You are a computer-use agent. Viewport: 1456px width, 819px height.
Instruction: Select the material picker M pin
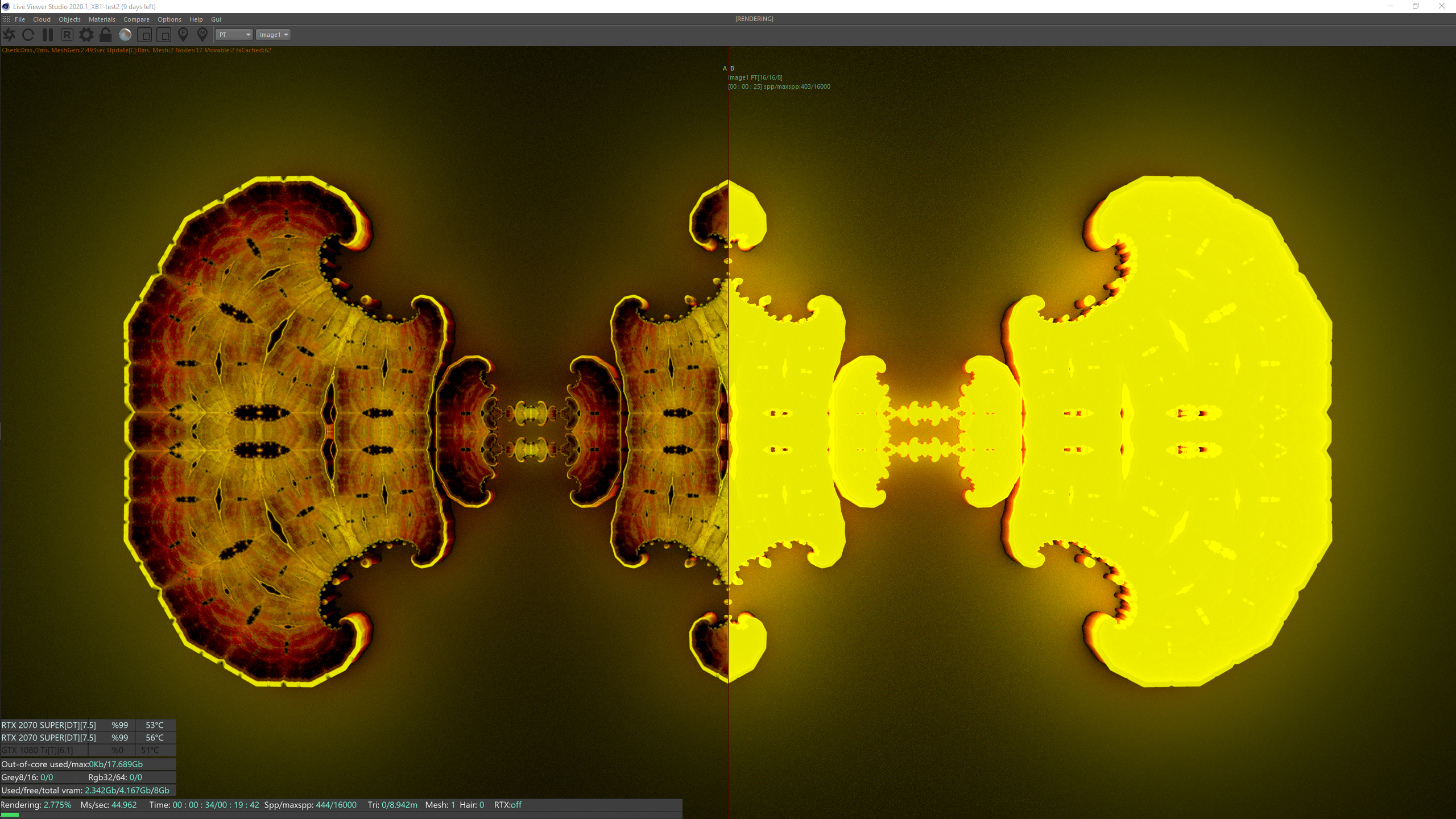tap(202, 35)
